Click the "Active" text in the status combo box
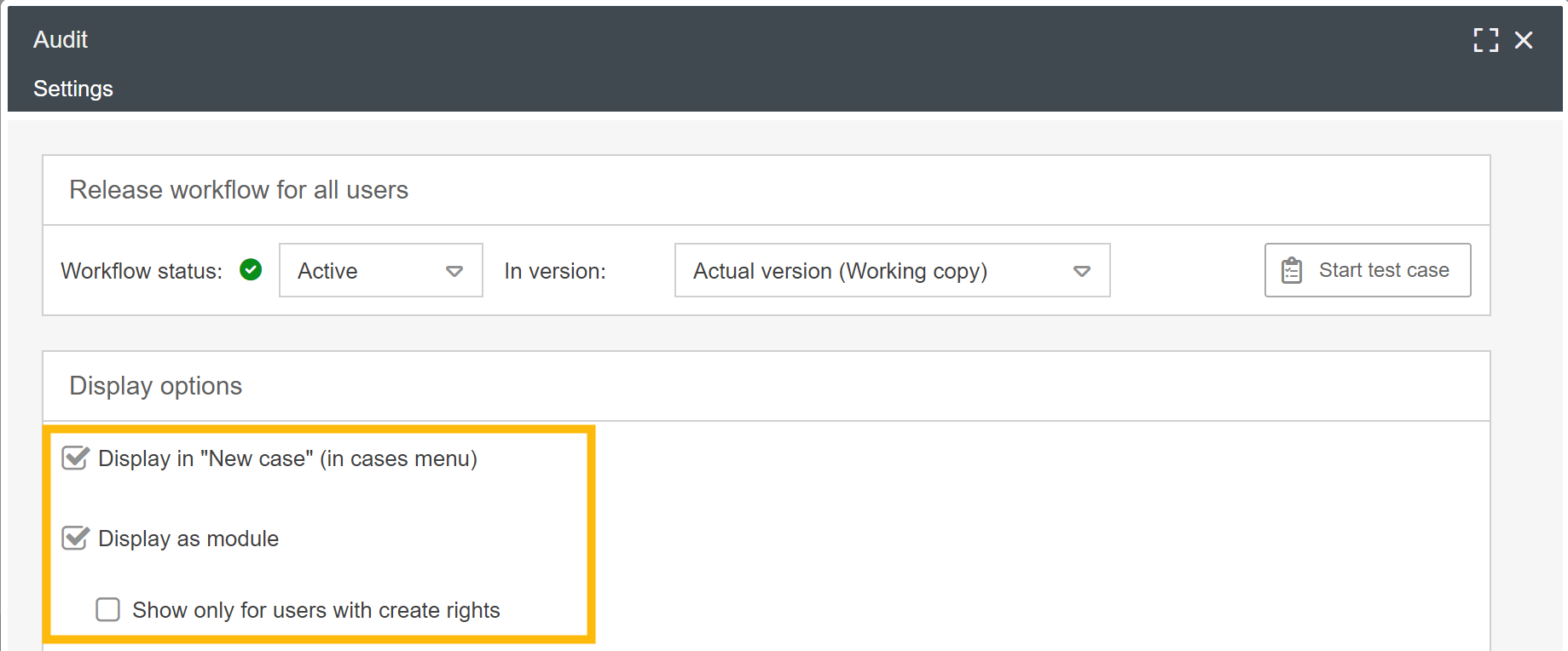Screen dimensions: 1568x651 pos(327,271)
